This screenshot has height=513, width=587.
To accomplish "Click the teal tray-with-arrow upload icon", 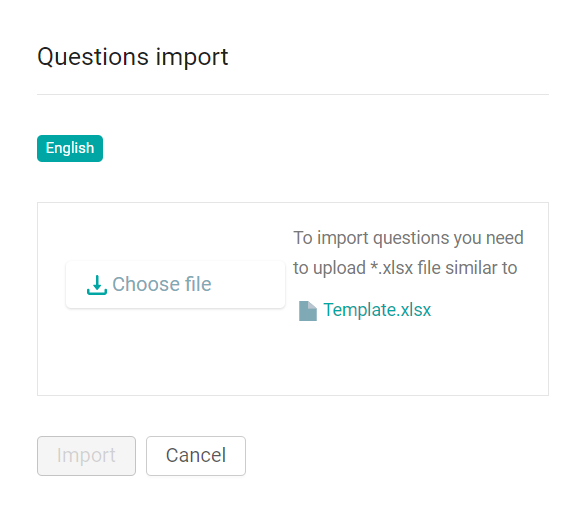I will [x=97, y=285].
